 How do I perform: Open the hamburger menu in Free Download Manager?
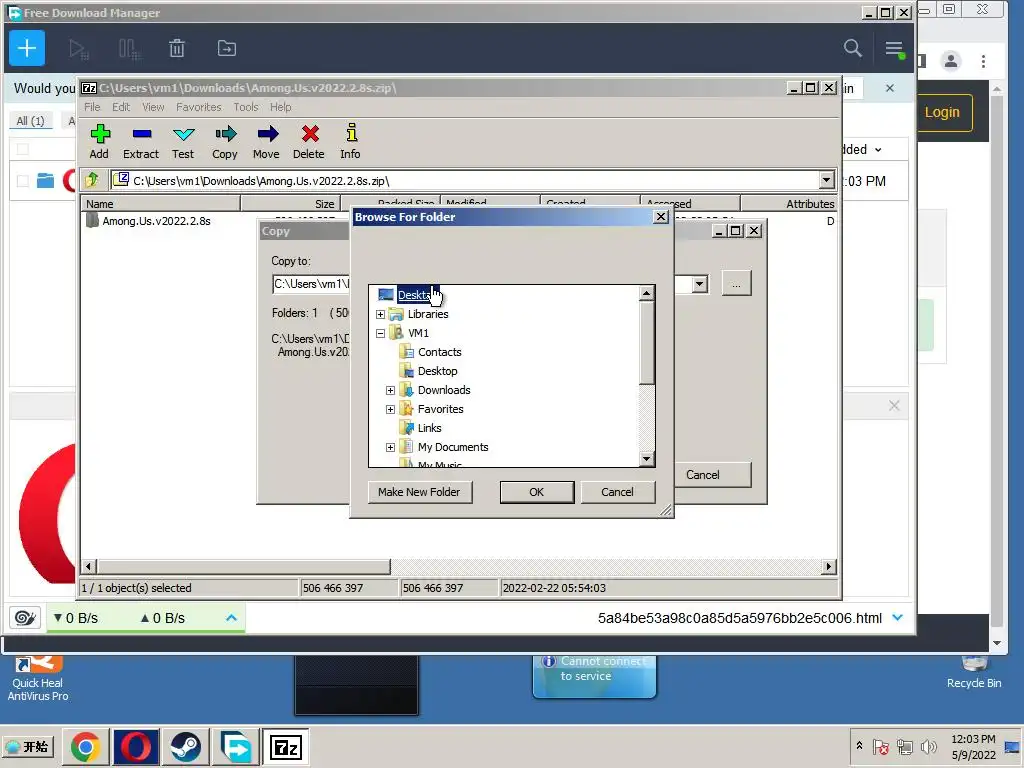point(894,48)
